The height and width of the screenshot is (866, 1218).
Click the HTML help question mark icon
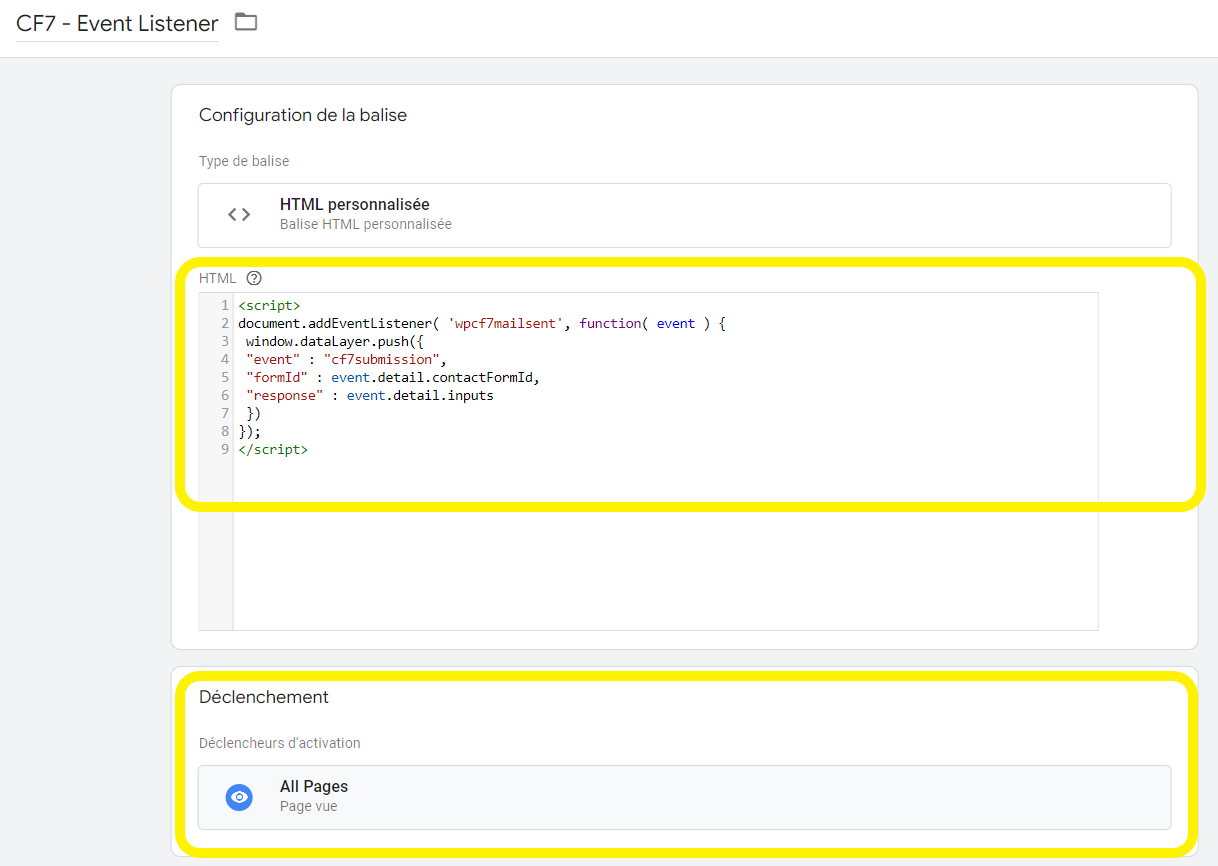(254, 278)
